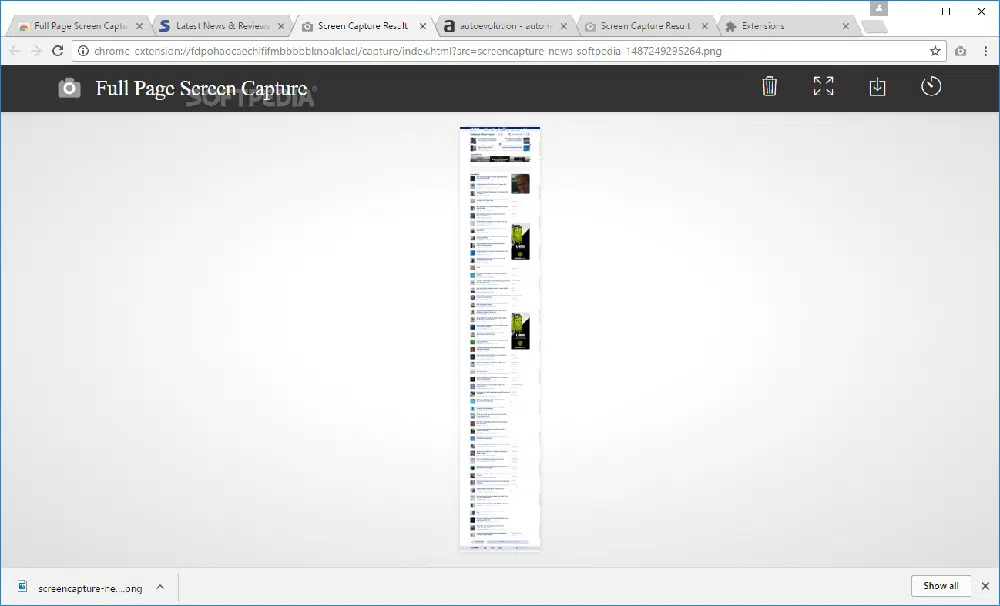Click the captured full page thumbnail image

pos(500,338)
